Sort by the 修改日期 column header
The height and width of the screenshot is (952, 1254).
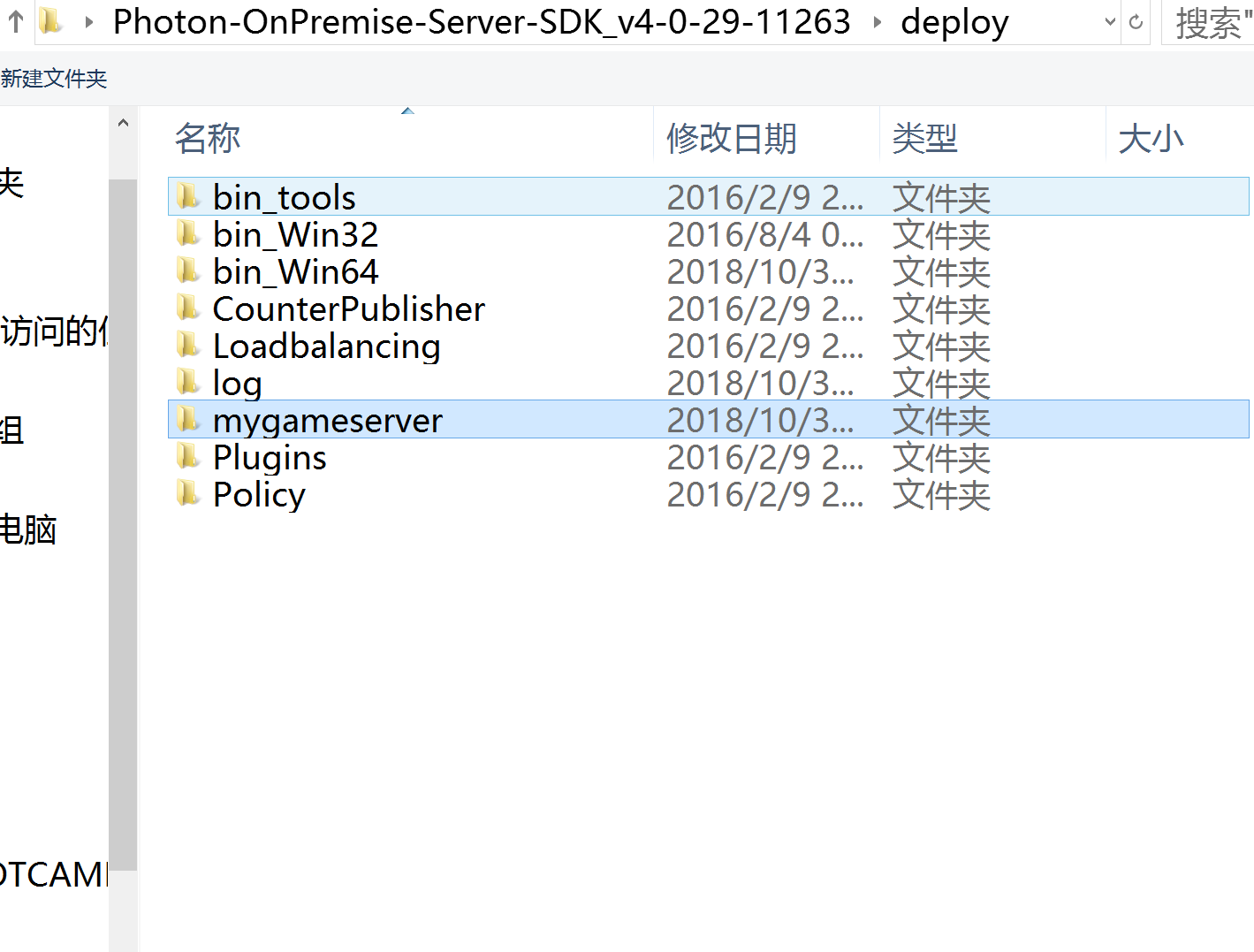731,139
